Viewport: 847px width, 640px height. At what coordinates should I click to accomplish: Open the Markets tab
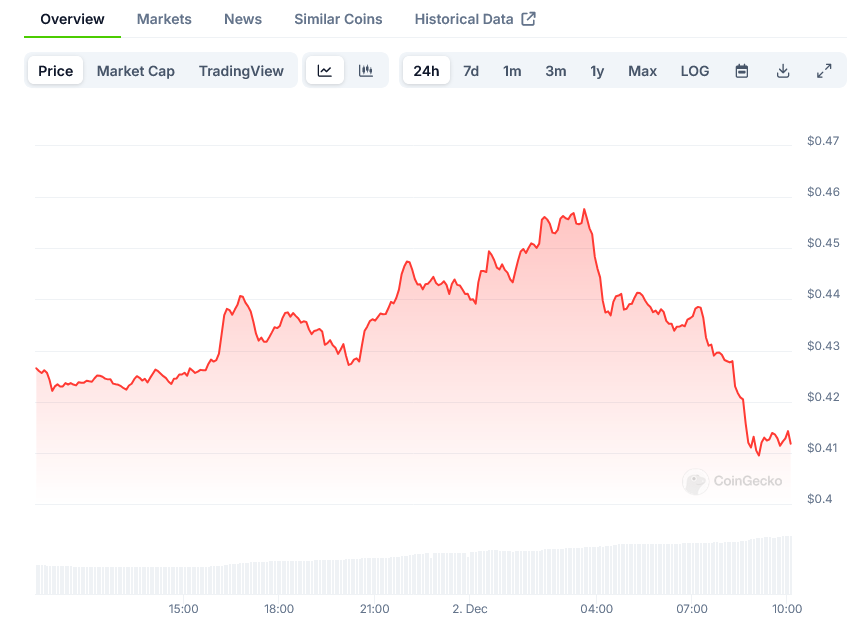pyautogui.click(x=164, y=19)
